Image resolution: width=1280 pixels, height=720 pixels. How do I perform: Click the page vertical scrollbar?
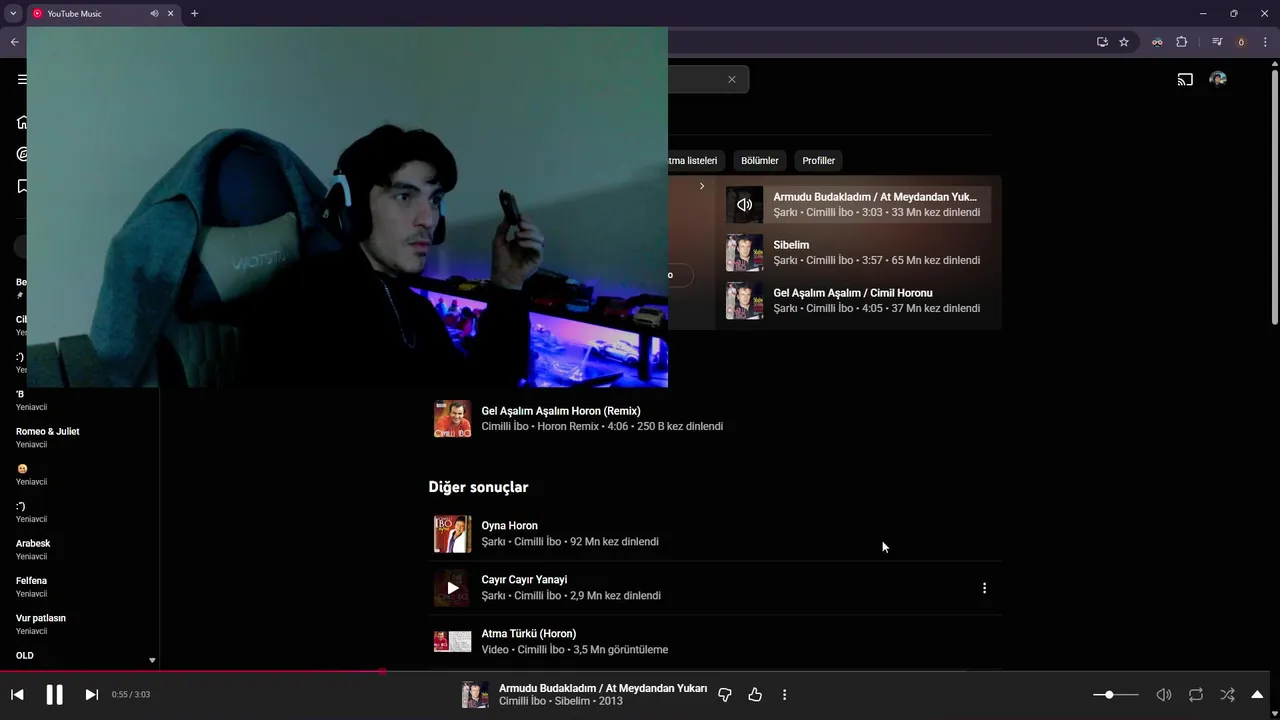click(x=1274, y=195)
